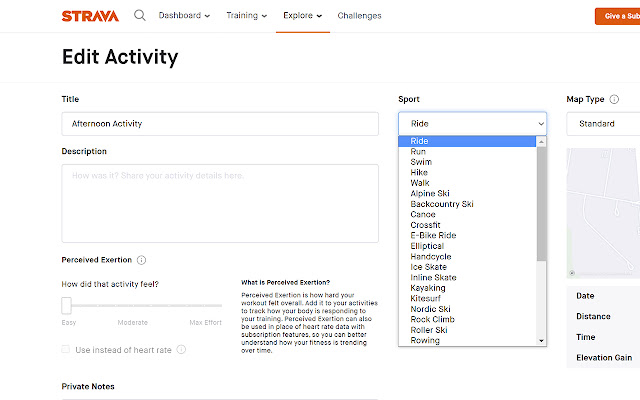The width and height of the screenshot is (640, 400).
Task: Click the Strava logo
Action: point(90,16)
